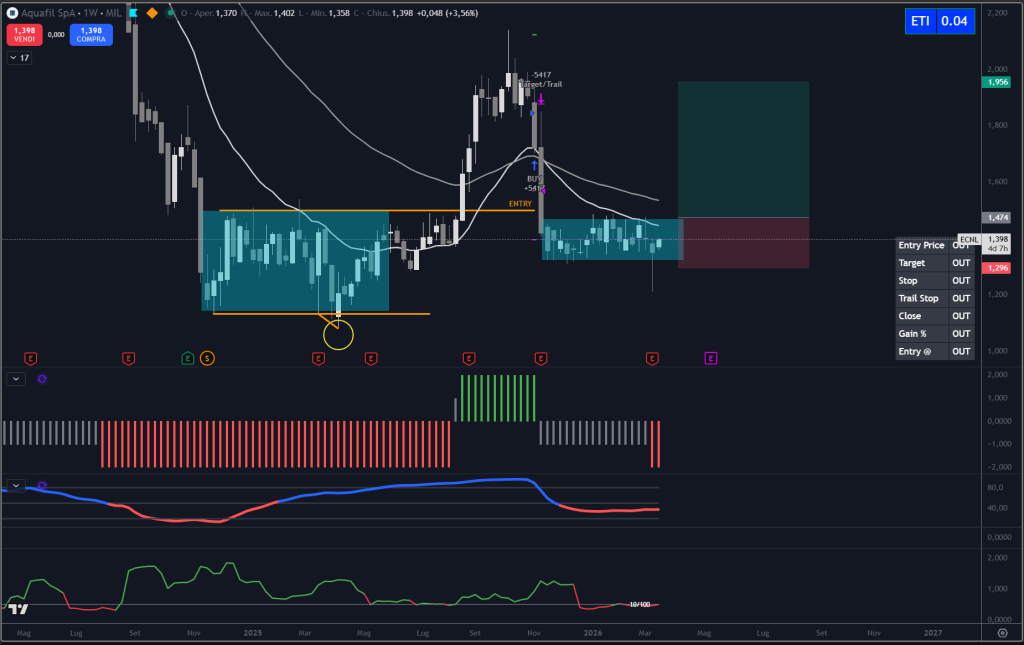Click the magenta down arrow sell signal
The width and height of the screenshot is (1024, 645).
pos(541,99)
